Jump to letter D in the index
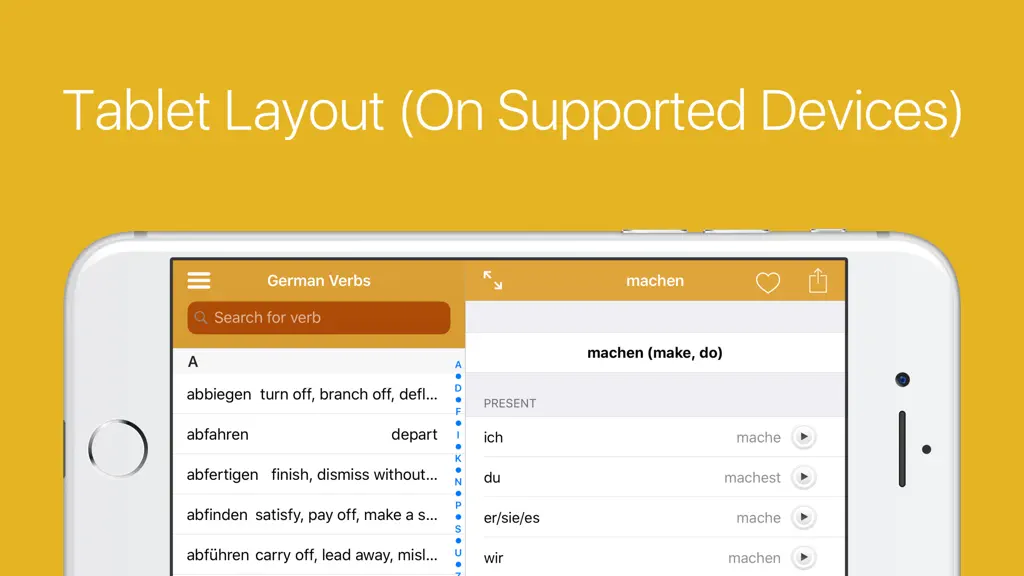 point(458,388)
